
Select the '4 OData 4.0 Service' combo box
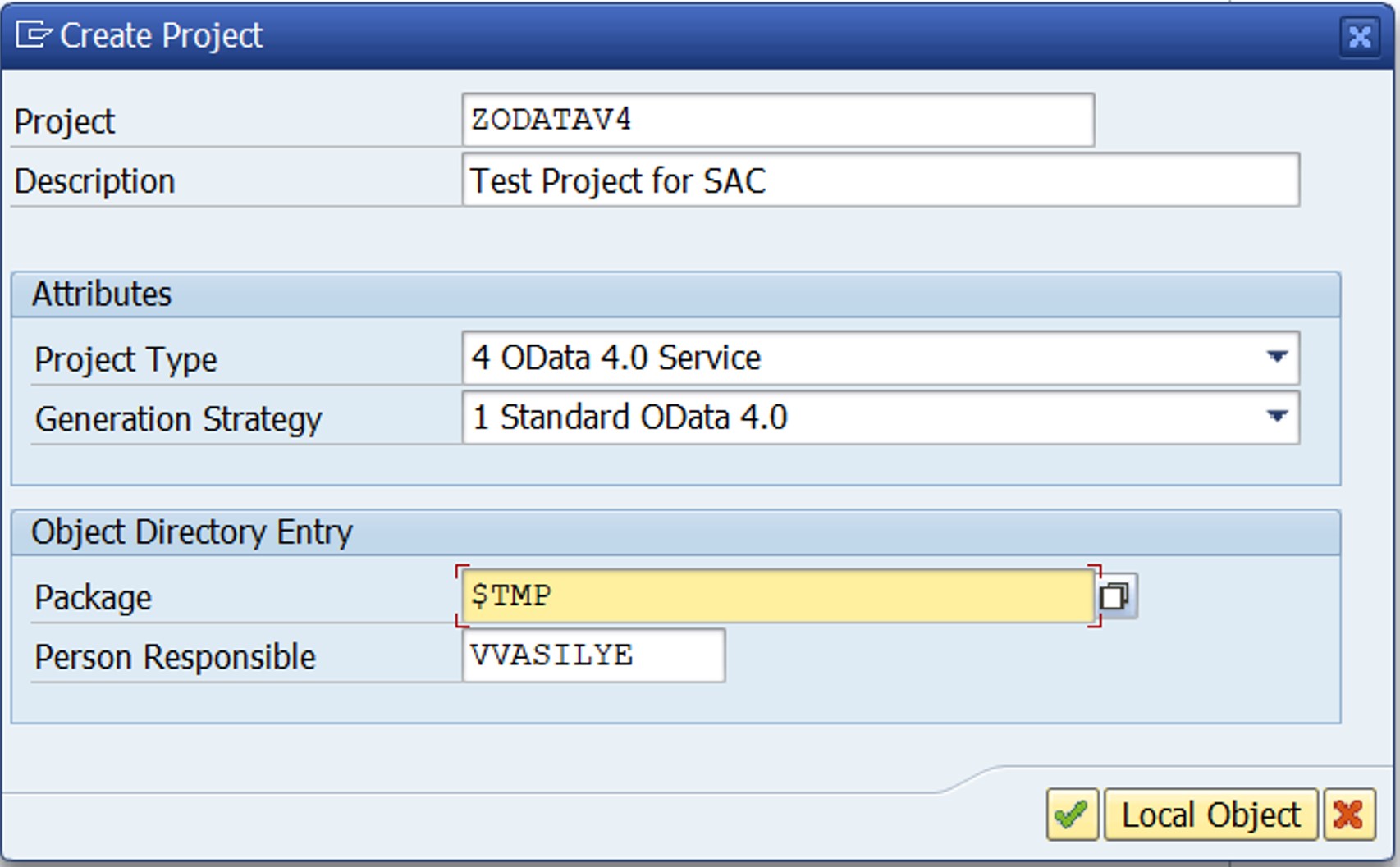881,358
